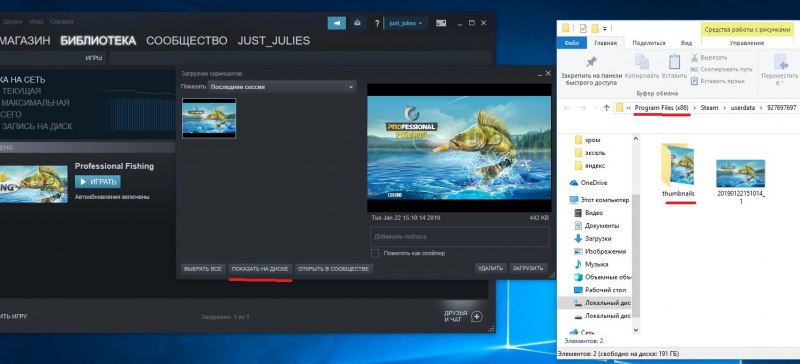This screenshot has width=800, height=364.
Task: Open the Quick Access Toolbar customize arrow
Action: [606, 28]
